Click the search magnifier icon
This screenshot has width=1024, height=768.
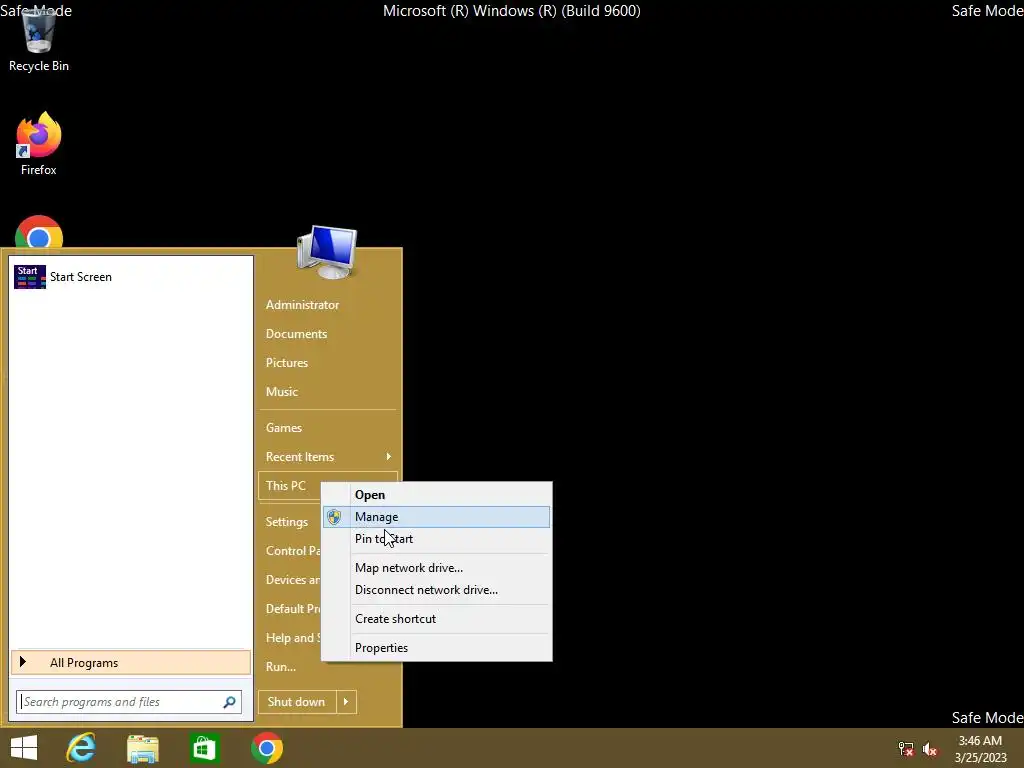tap(229, 702)
